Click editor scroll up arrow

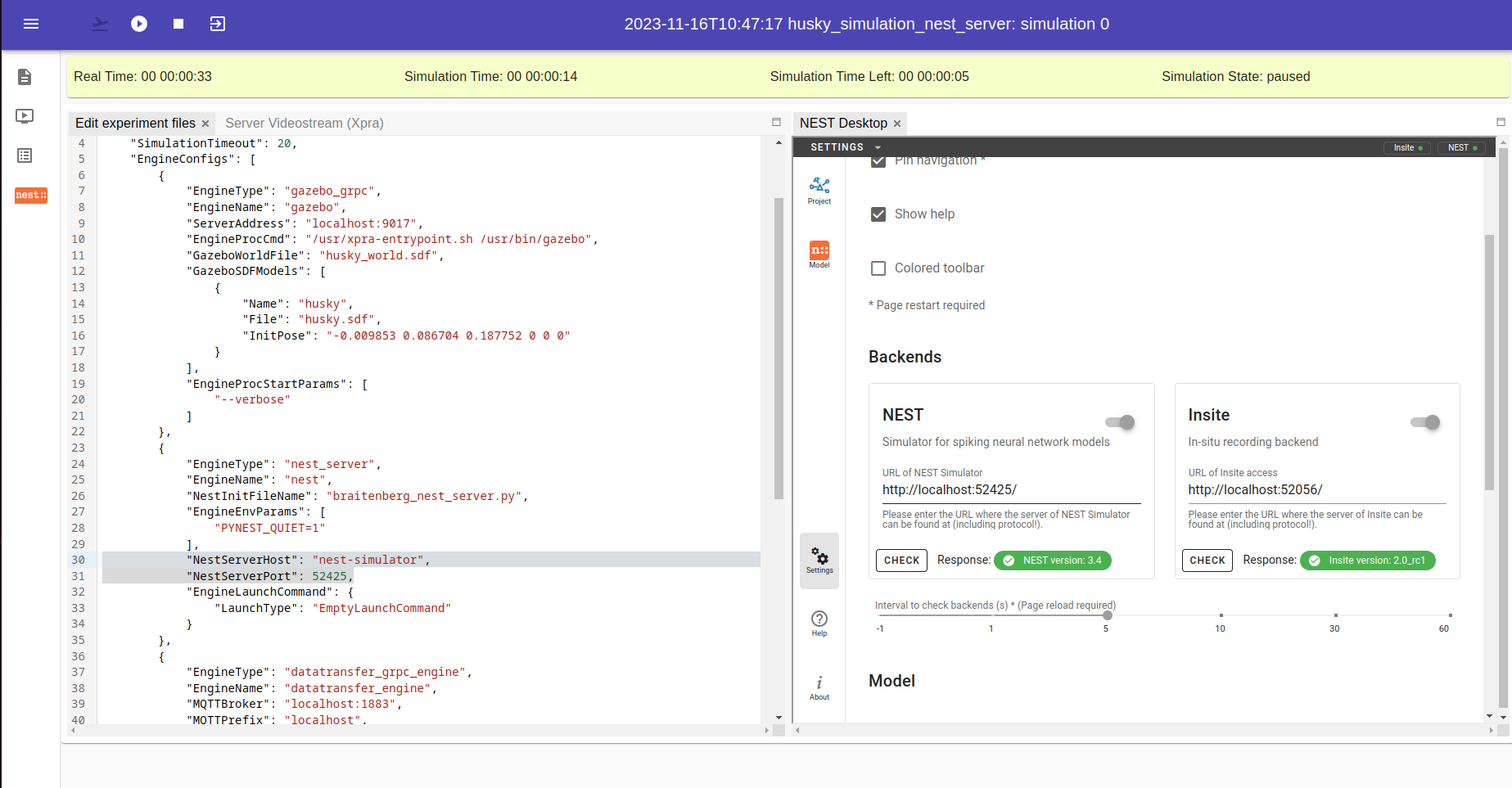tap(779, 142)
